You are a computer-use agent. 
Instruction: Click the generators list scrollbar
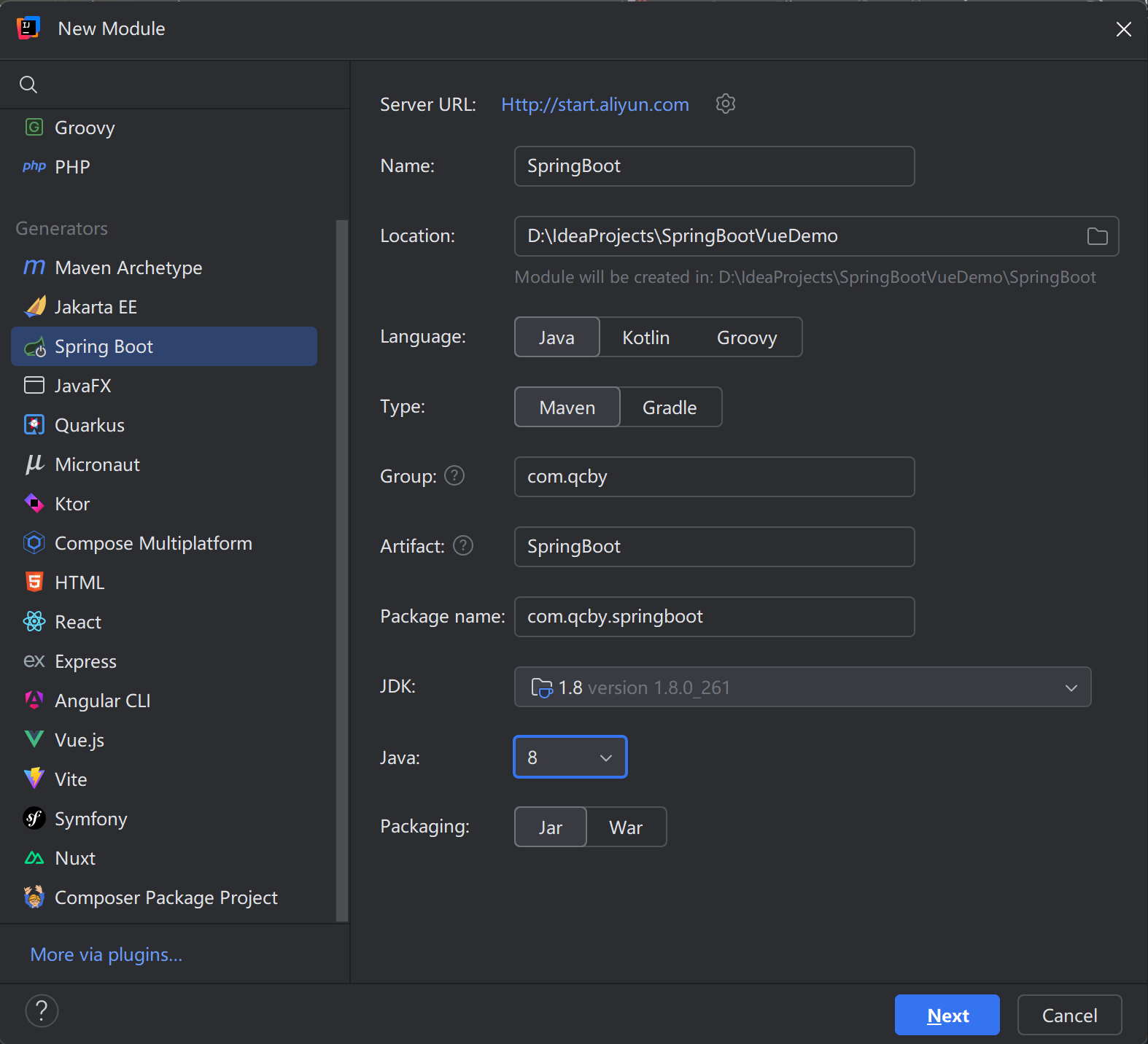point(341,571)
